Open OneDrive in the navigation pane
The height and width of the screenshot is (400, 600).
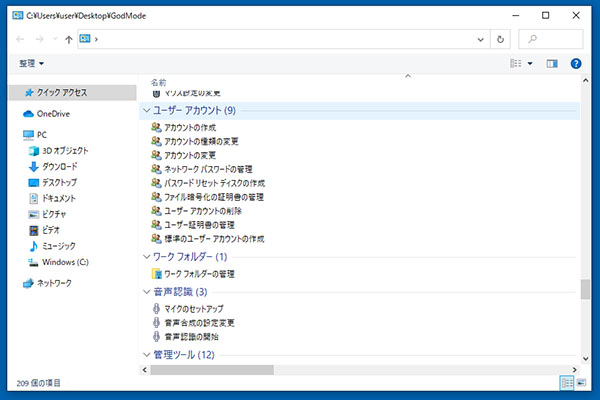(52, 114)
